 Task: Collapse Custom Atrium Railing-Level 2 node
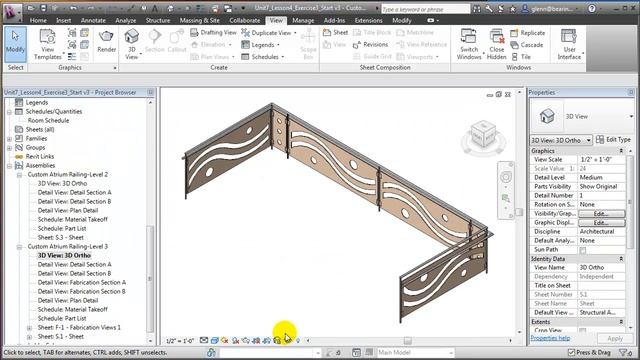[x=19, y=175]
